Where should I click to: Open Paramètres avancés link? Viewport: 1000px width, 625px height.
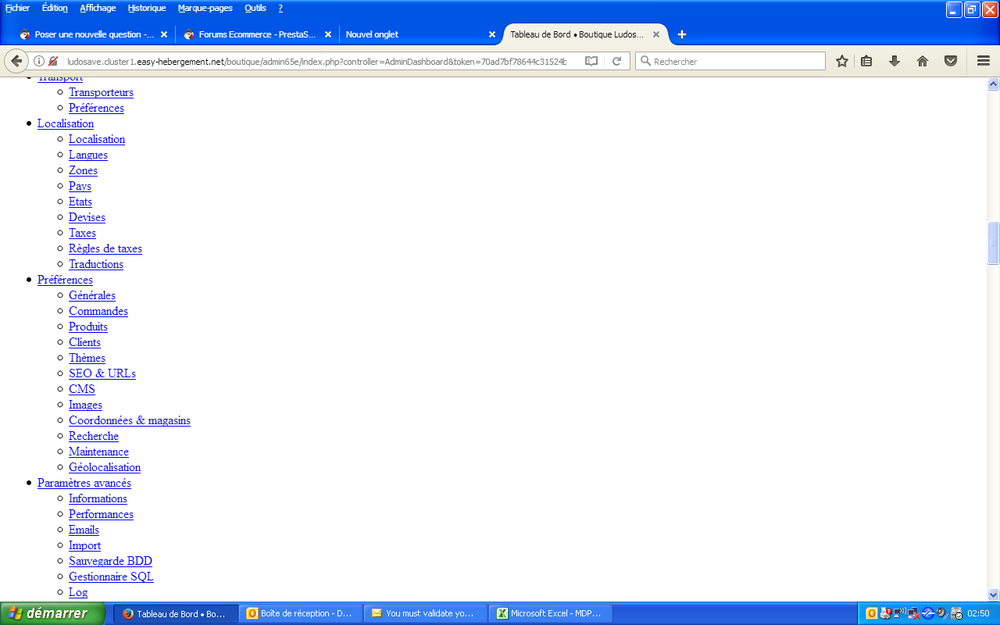point(84,483)
